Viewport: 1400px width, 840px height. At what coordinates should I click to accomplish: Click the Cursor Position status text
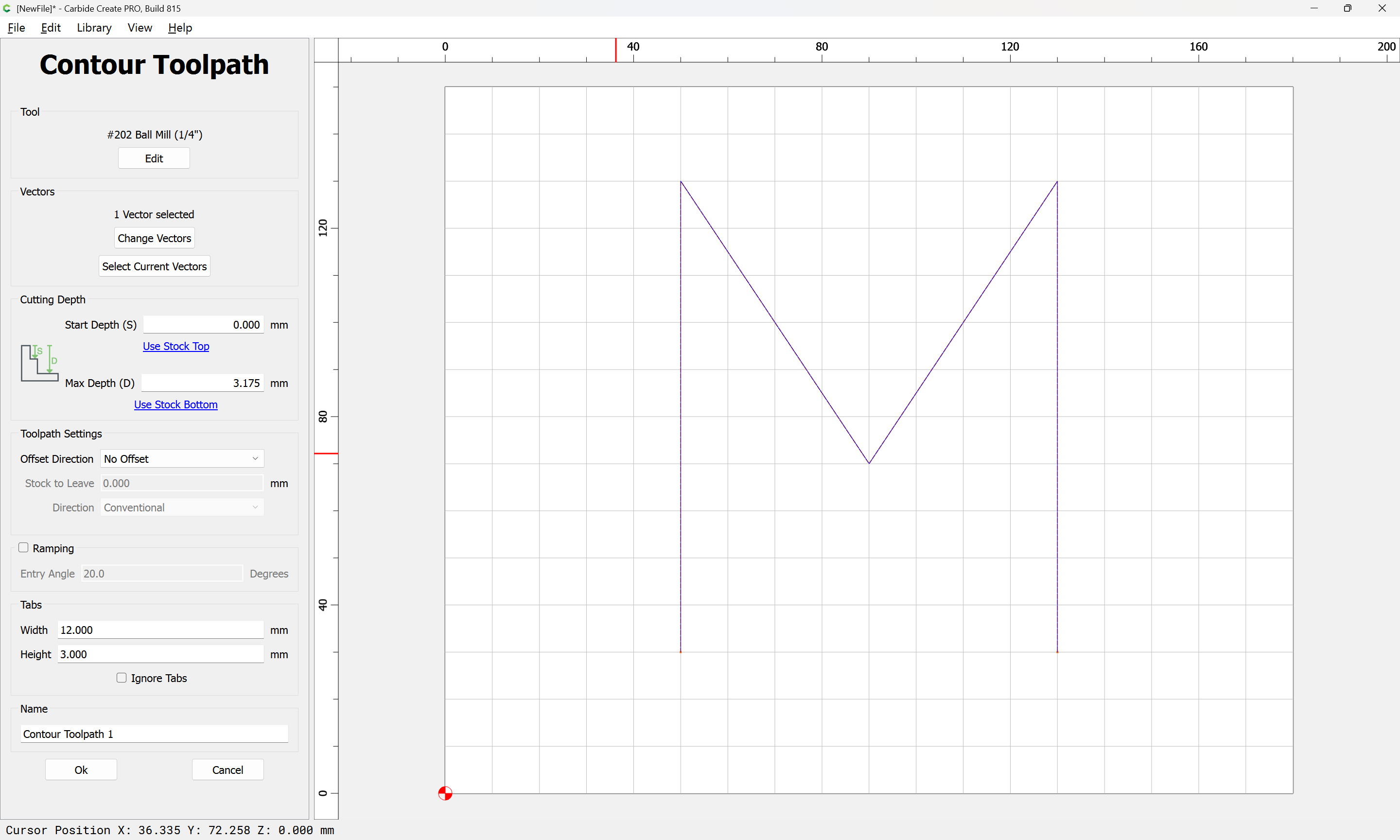pos(170,830)
